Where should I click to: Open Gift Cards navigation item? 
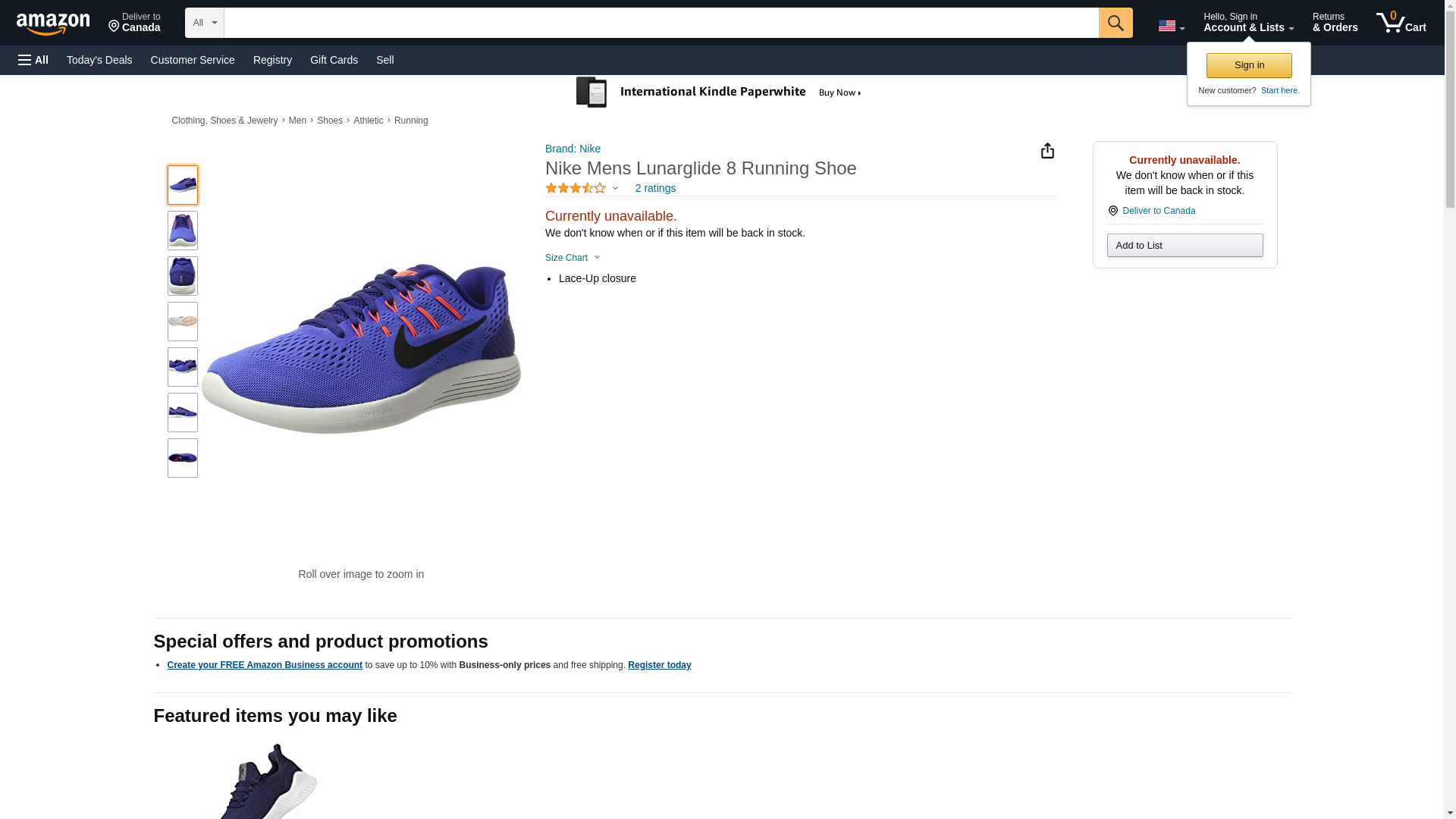pos(334,60)
